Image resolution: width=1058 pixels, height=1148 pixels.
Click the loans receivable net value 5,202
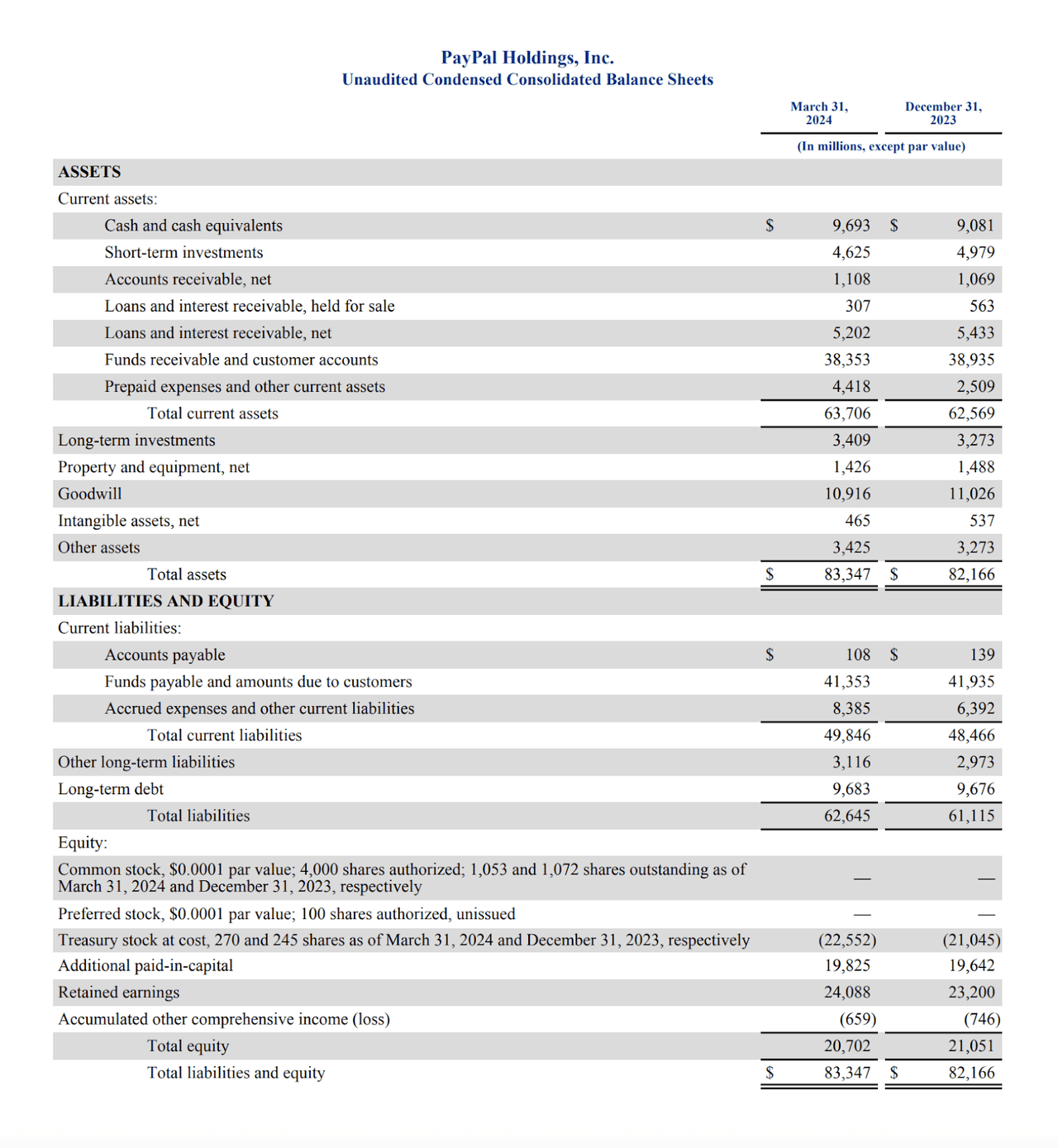tap(851, 333)
